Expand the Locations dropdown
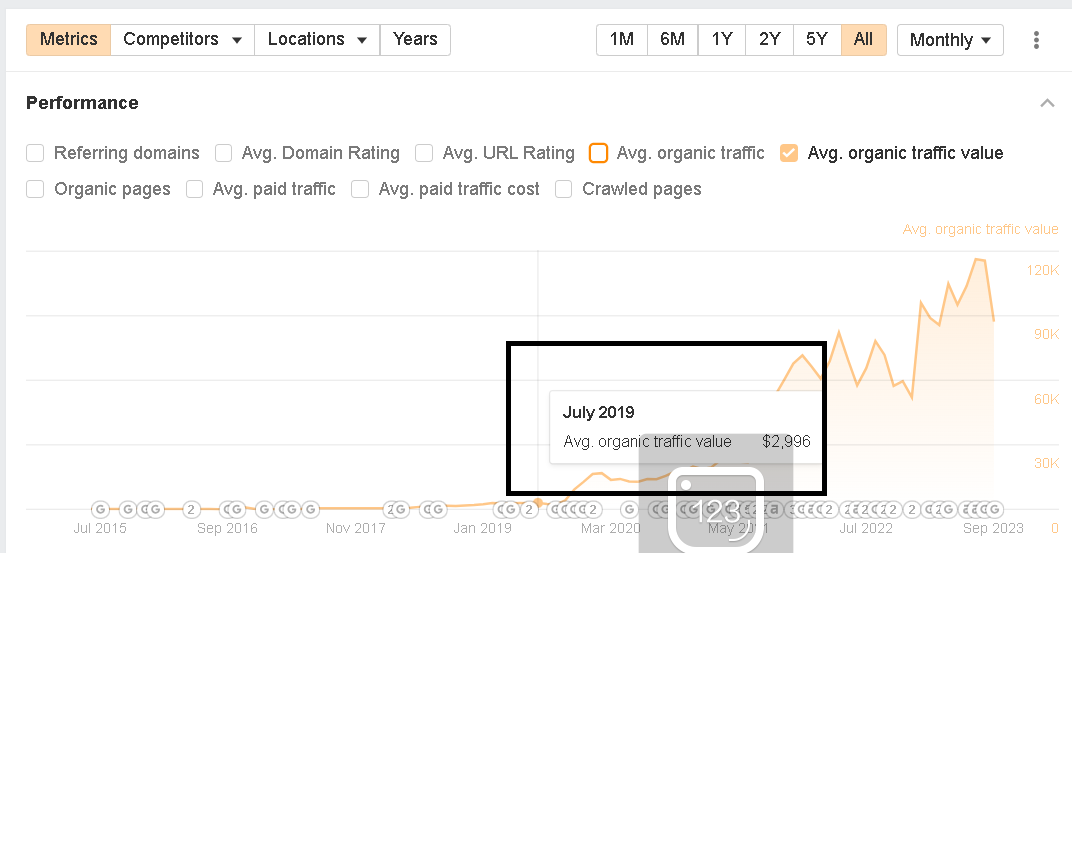This screenshot has height=851, width=1085. (317, 40)
